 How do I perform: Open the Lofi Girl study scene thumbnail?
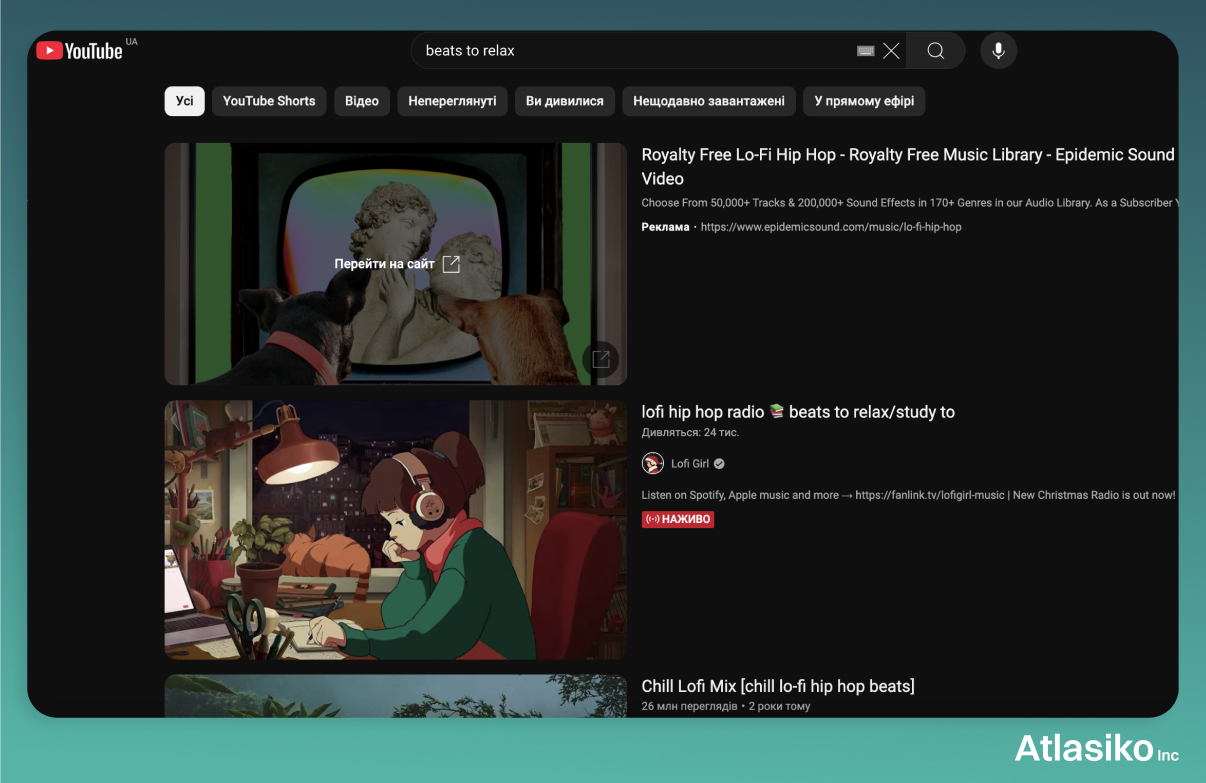396,530
